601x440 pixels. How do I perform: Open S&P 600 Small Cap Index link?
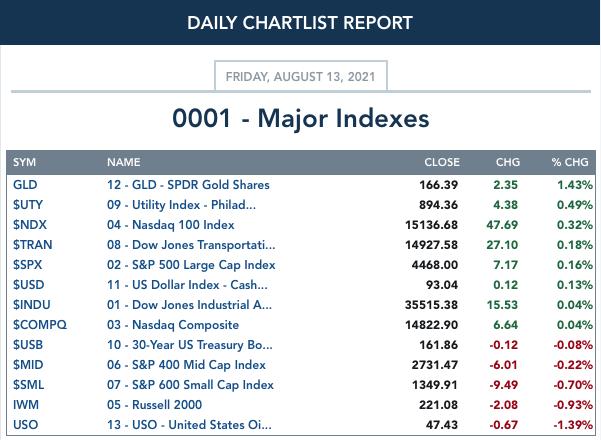point(190,384)
